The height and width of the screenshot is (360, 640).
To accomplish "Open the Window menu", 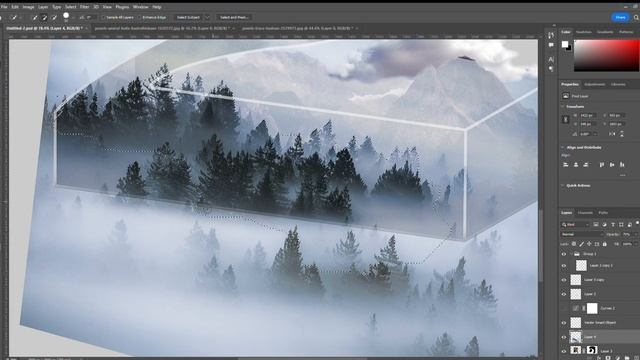I will [x=140, y=7].
